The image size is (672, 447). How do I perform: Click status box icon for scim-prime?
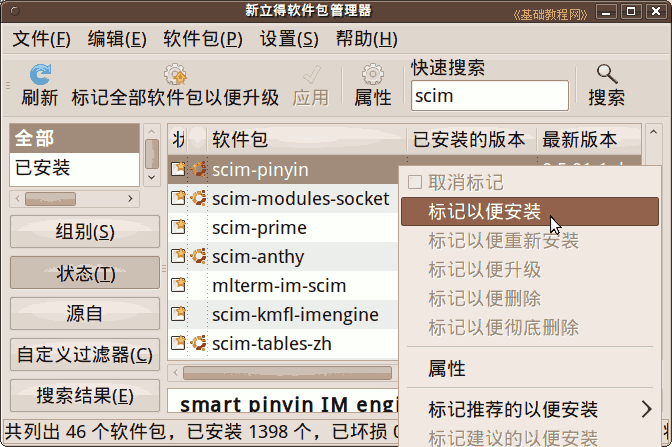point(178,227)
